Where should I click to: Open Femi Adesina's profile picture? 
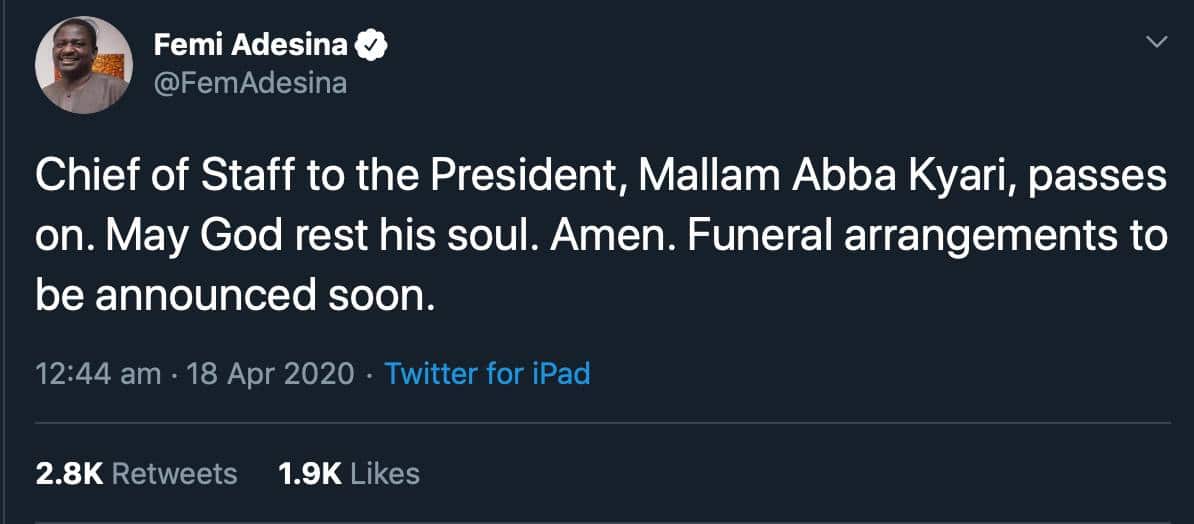point(84,65)
